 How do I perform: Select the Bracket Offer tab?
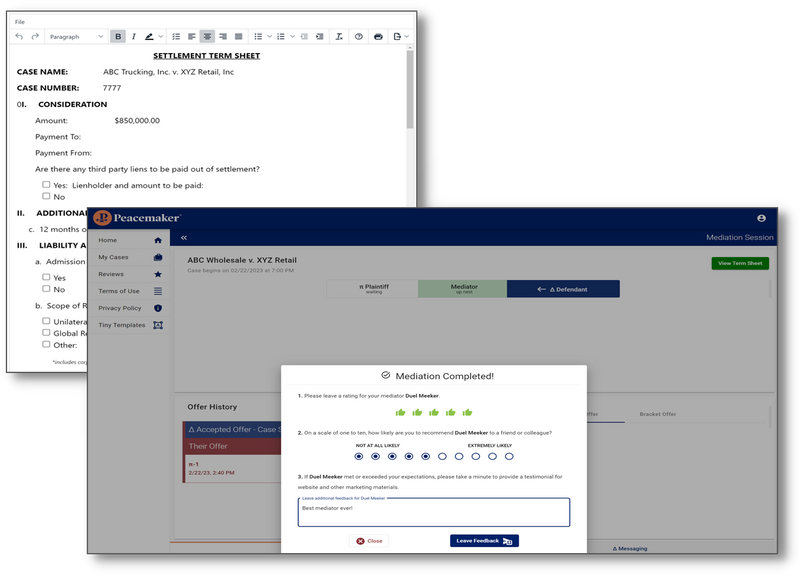(x=658, y=414)
